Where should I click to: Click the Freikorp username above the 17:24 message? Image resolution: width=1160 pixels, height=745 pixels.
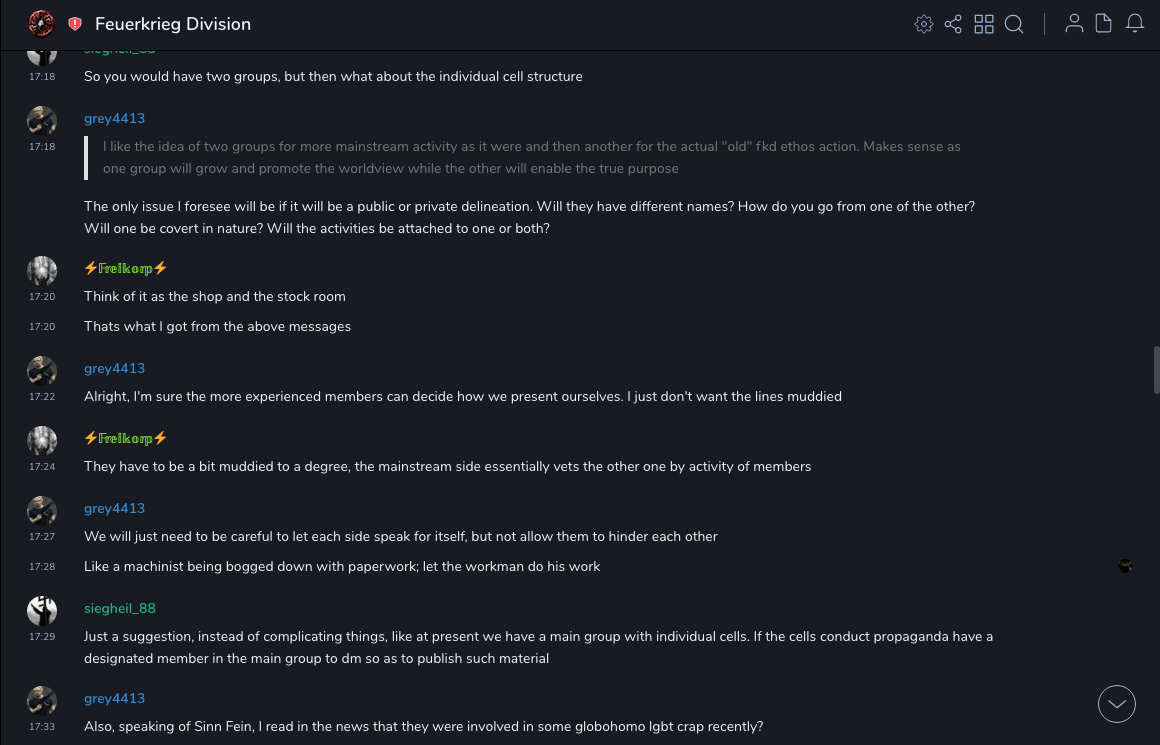click(x=126, y=438)
